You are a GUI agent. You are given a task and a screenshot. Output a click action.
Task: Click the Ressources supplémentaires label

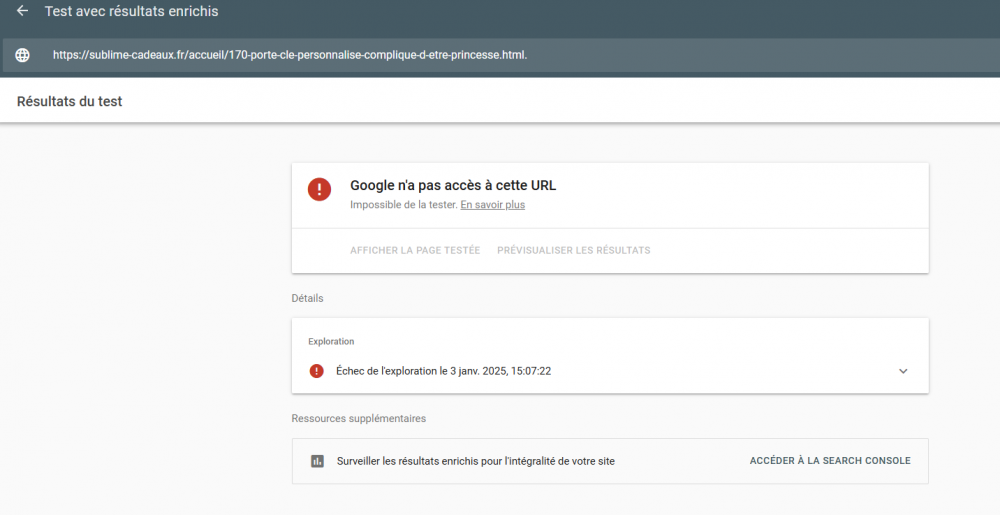(358, 418)
